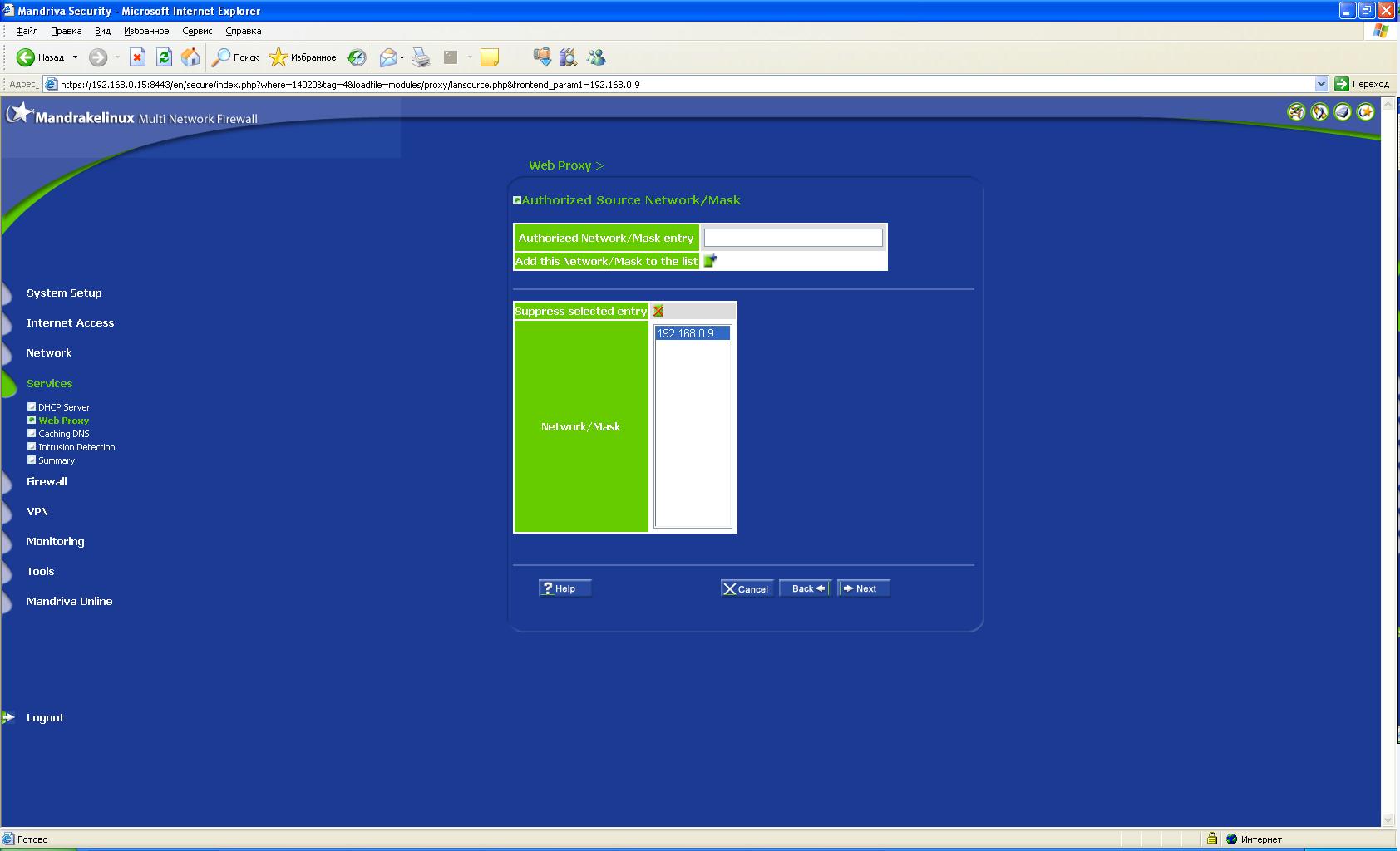Image resolution: width=1400 pixels, height=851 pixels.
Task: Click the padlock in status bar
Action: coord(1212,839)
